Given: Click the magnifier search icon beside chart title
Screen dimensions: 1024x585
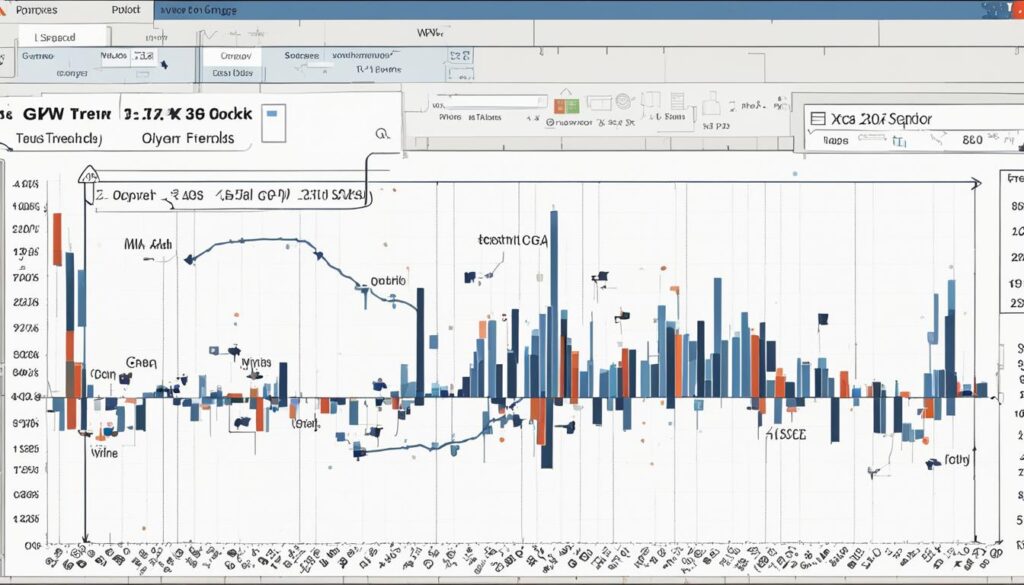Looking at the screenshot, I should click(x=381, y=133).
